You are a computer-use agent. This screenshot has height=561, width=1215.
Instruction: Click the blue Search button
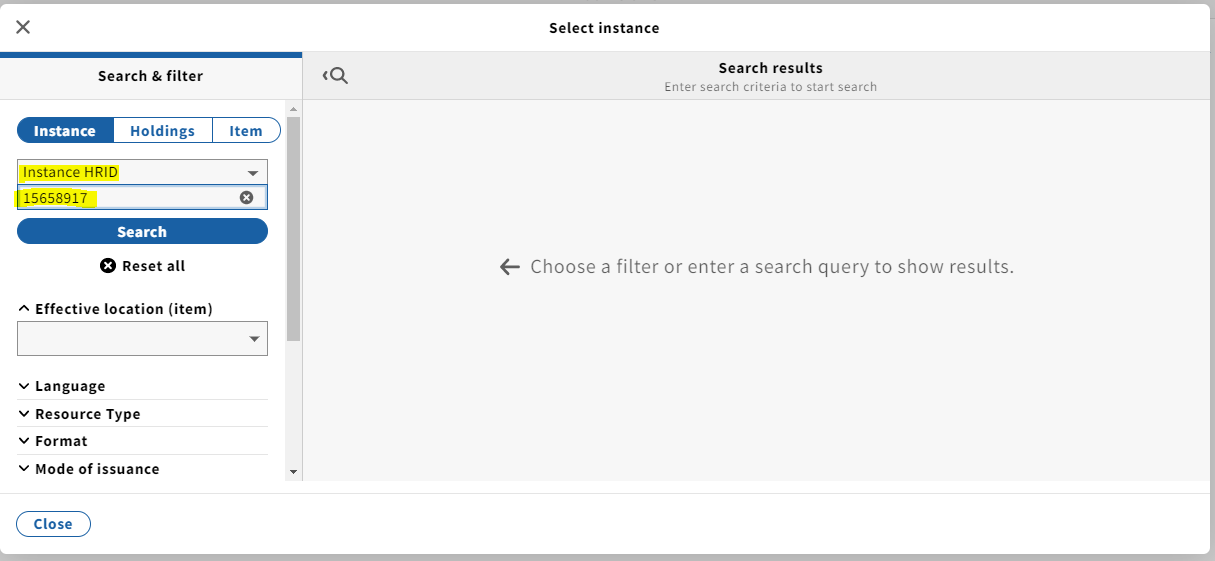(x=142, y=231)
